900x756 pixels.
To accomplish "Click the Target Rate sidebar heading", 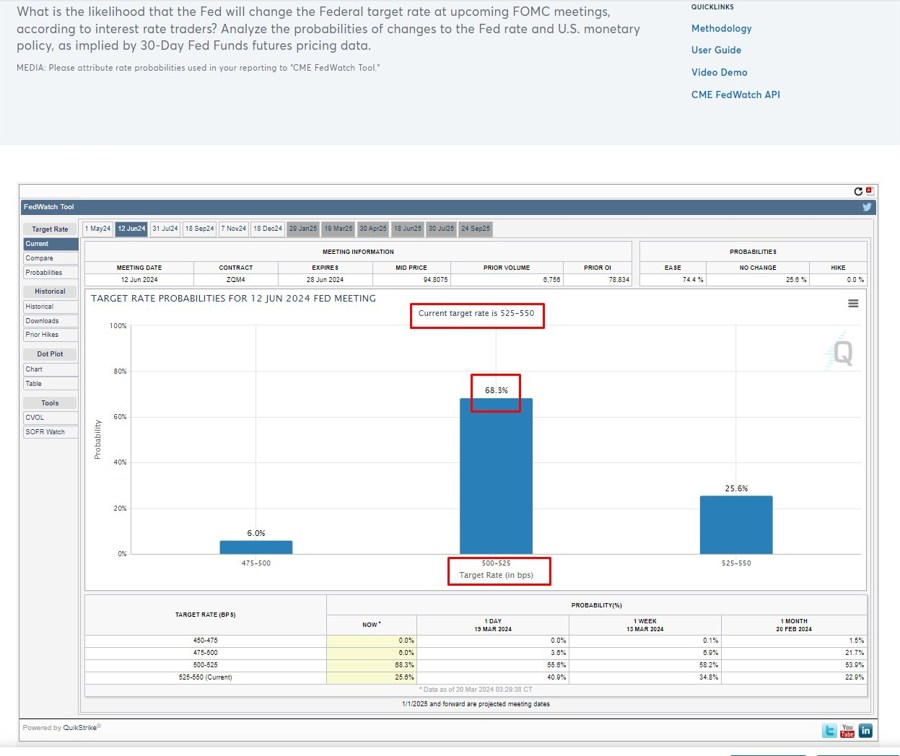I will click(51, 229).
